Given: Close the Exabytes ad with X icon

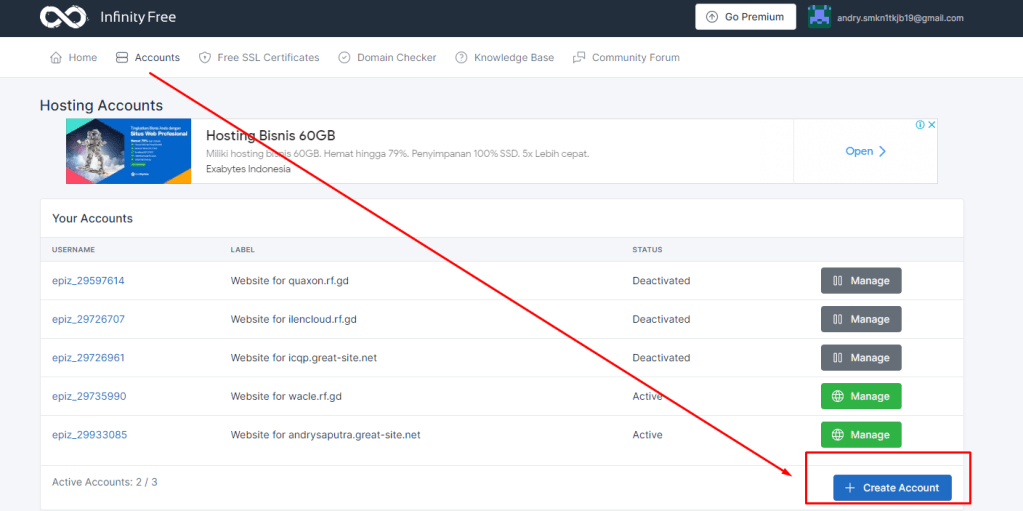Looking at the screenshot, I should click(931, 125).
